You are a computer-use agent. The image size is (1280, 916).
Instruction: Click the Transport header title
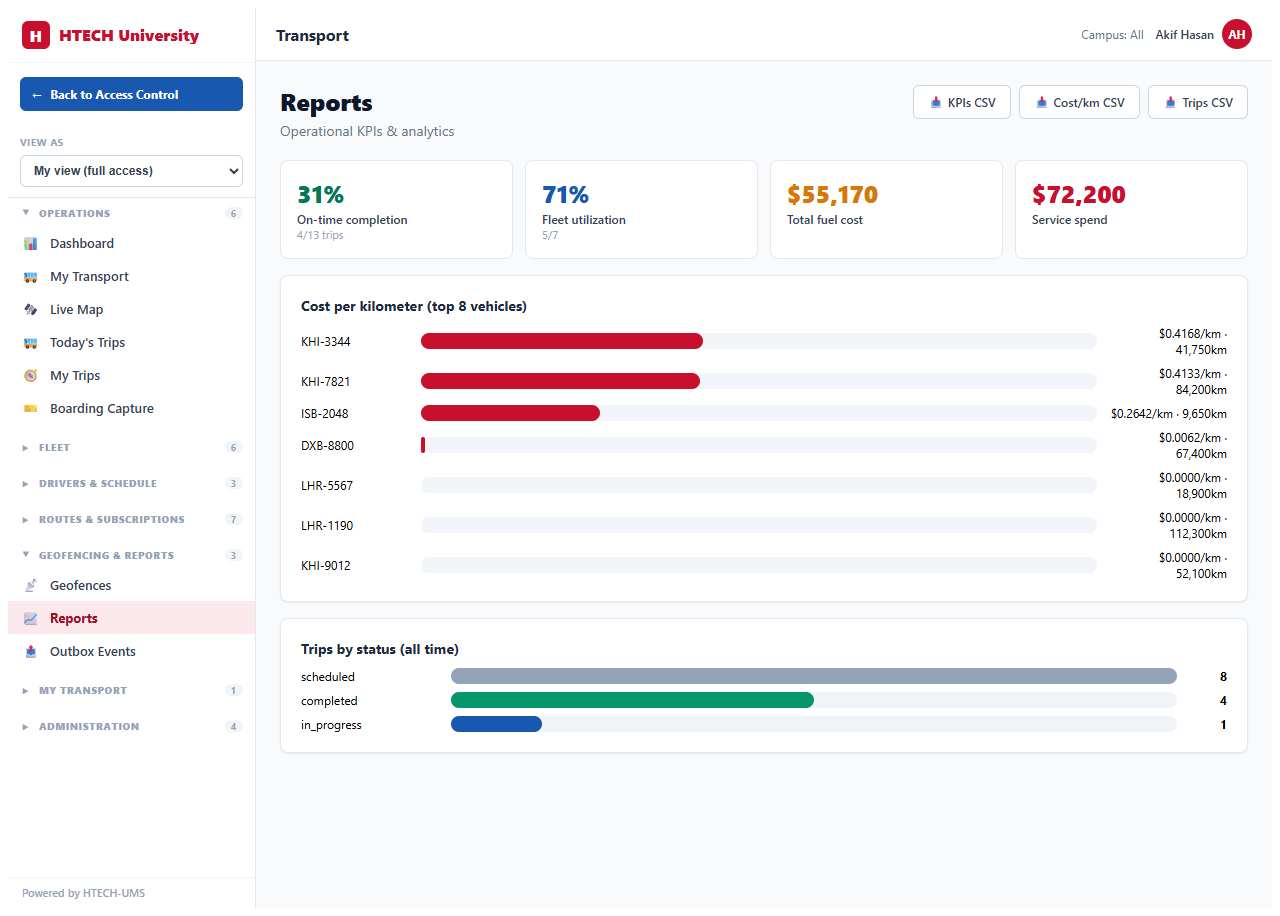pos(312,35)
